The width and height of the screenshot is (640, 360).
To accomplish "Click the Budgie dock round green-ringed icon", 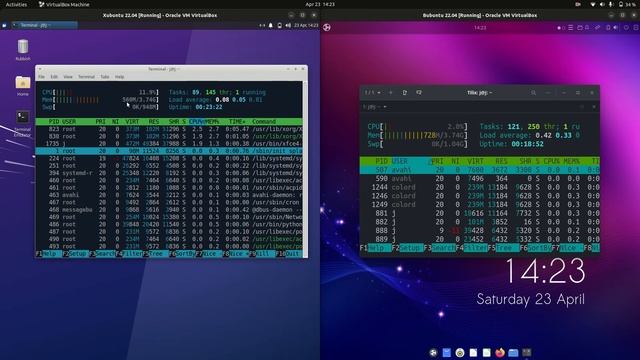I will point(460,352).
